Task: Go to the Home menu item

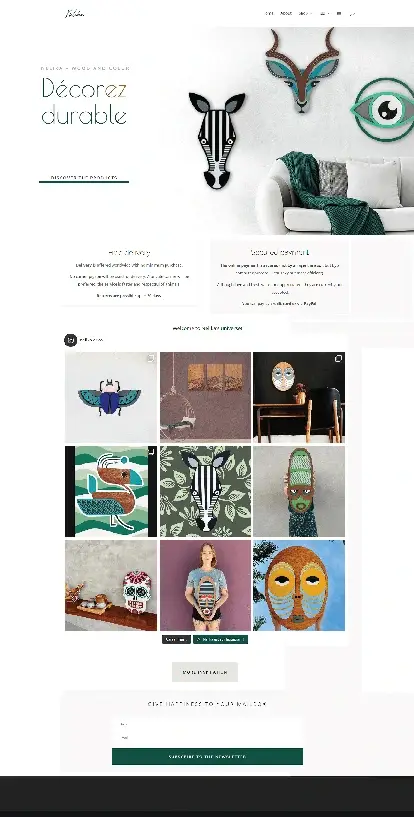Action: tap(269, 14)
